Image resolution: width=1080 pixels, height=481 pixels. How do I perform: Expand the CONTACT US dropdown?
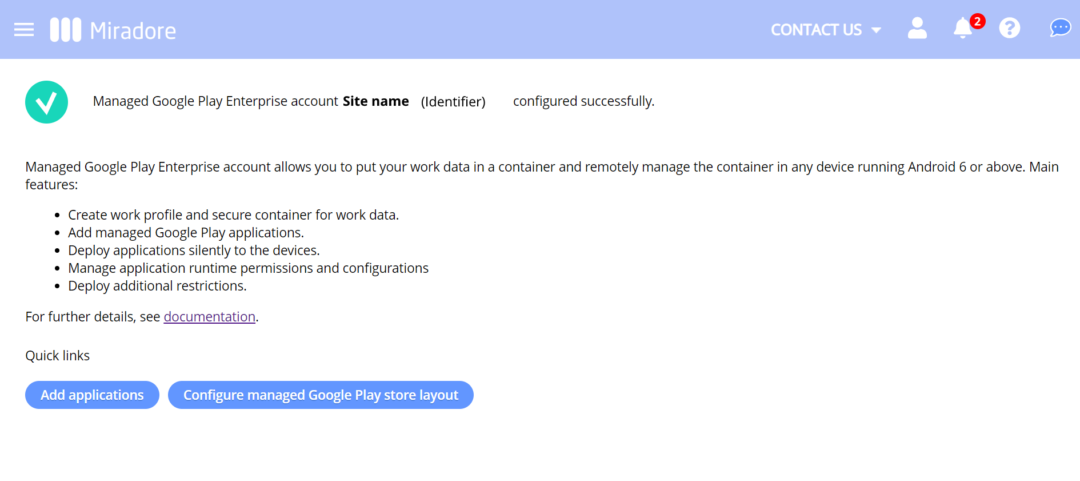point(826,30)
